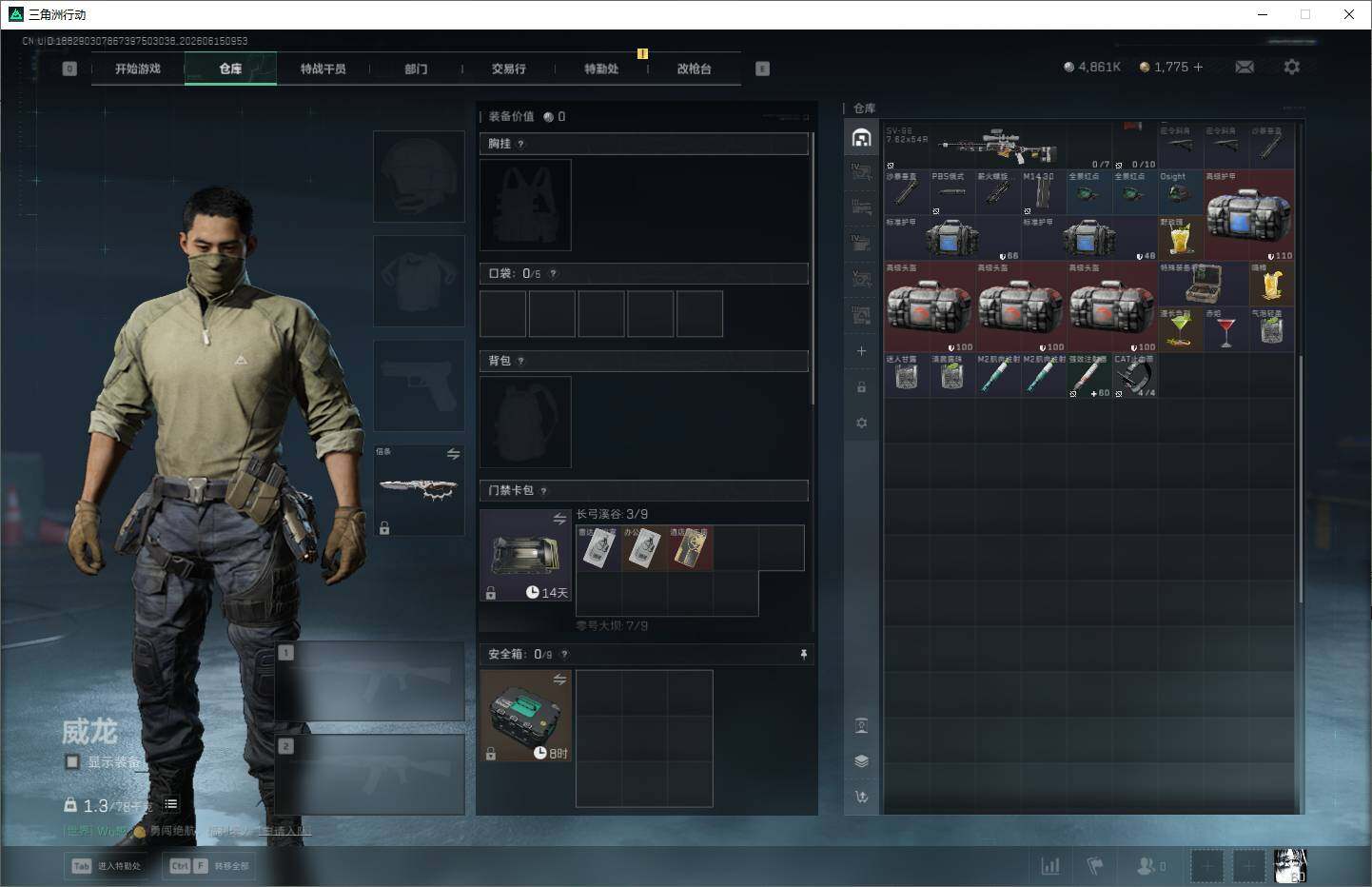Screen dimensions: 1372x887
Task: Select the Osight optic item
Action: (1180, 192)
